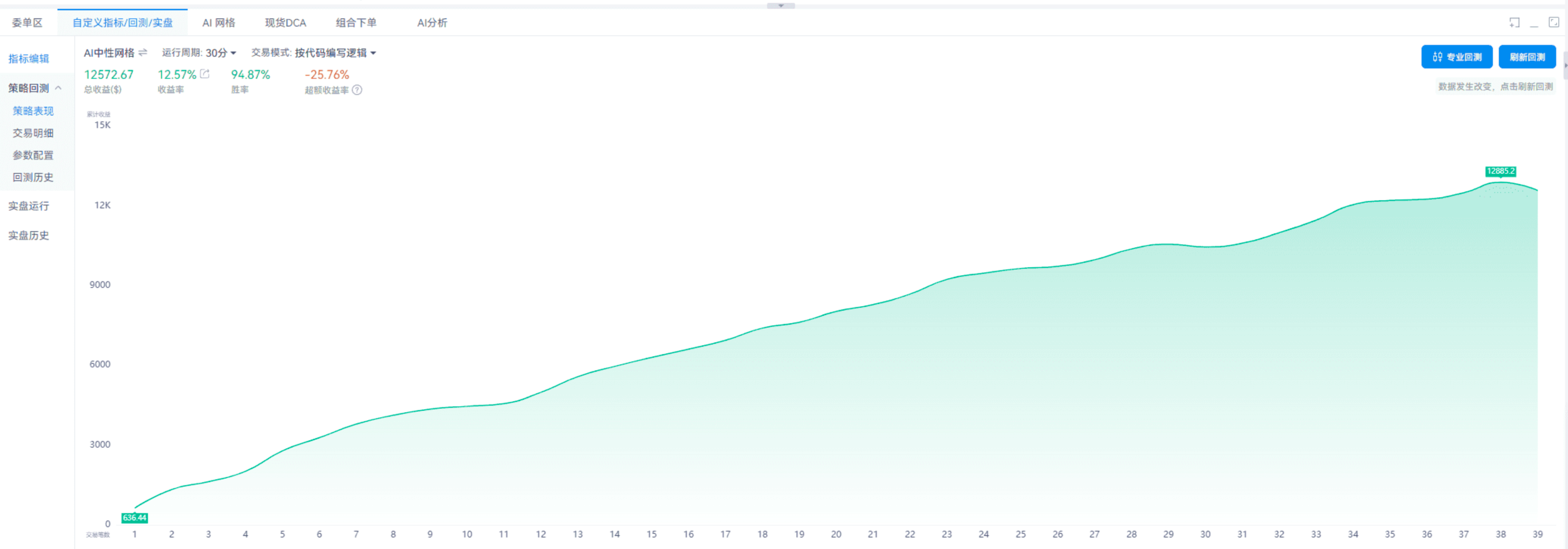Open the AI分析 tab
Screen dimensions: 1568x549
tap(432, 23)
